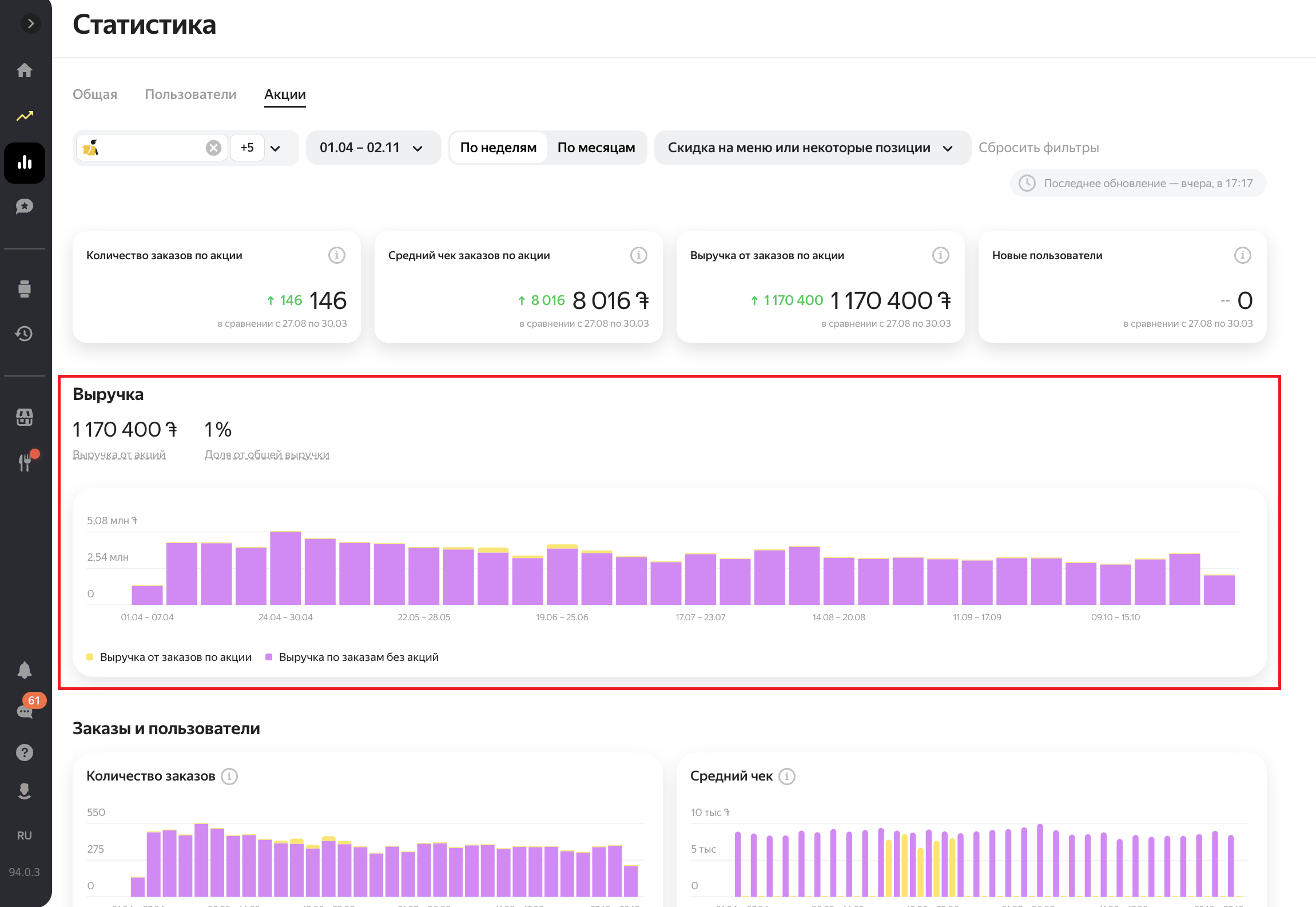Screen dimensions: 1316x907
Task: Open the reviews star-bubble icon
Action: [25, 207]
